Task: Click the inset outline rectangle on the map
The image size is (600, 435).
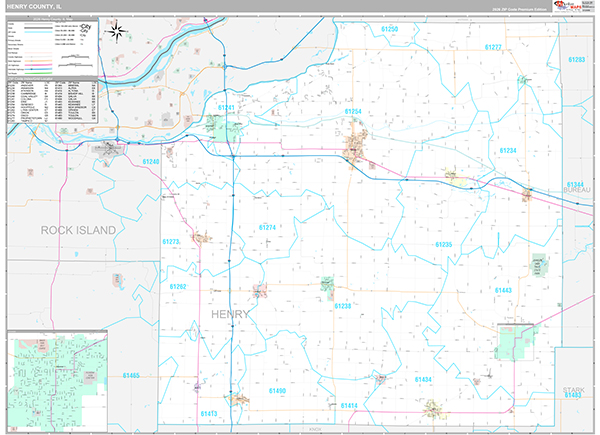Action: [515, 342]
